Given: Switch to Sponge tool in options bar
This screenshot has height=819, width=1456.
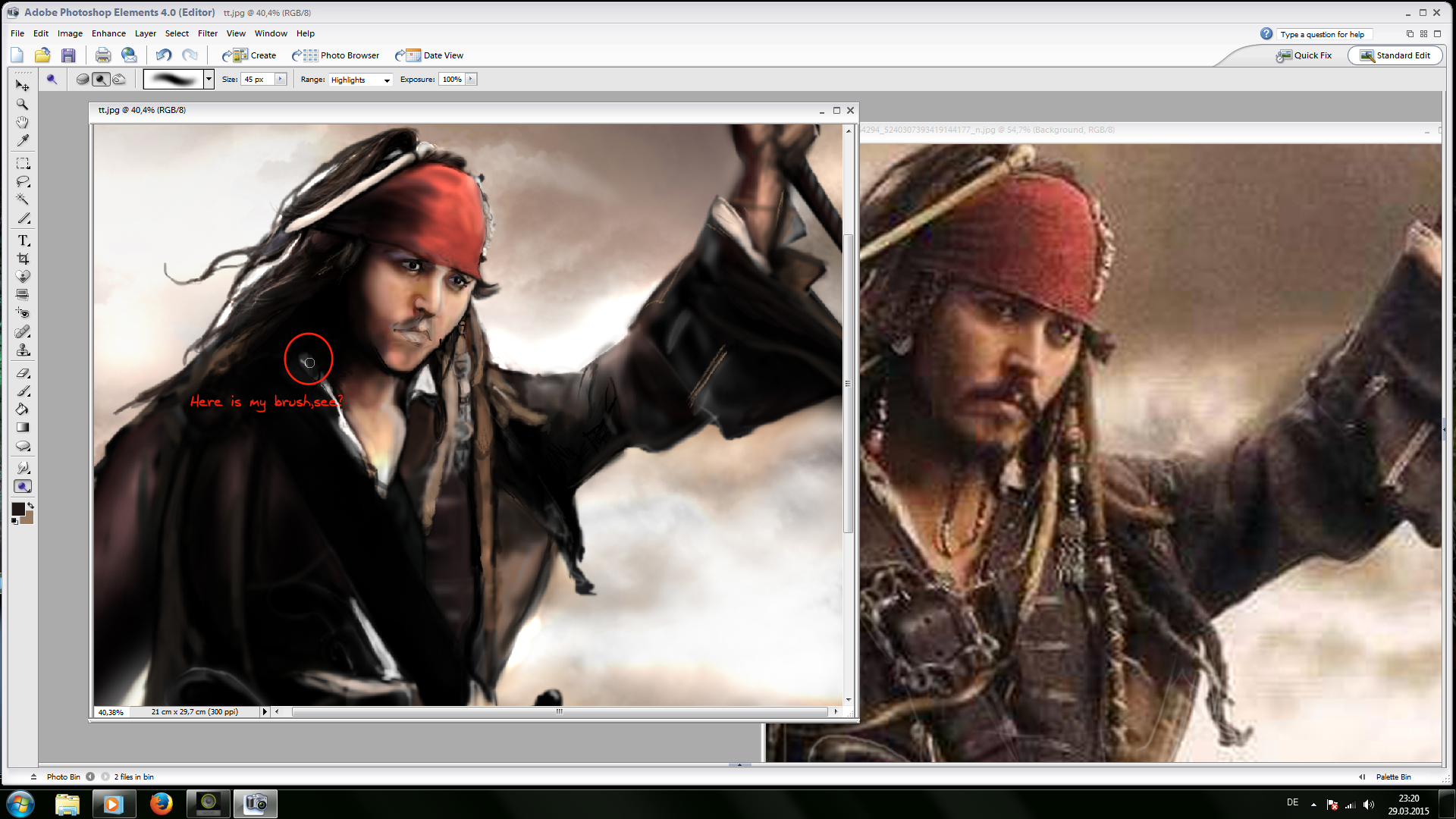Looking at the screenshot, I should click(83, 79).
